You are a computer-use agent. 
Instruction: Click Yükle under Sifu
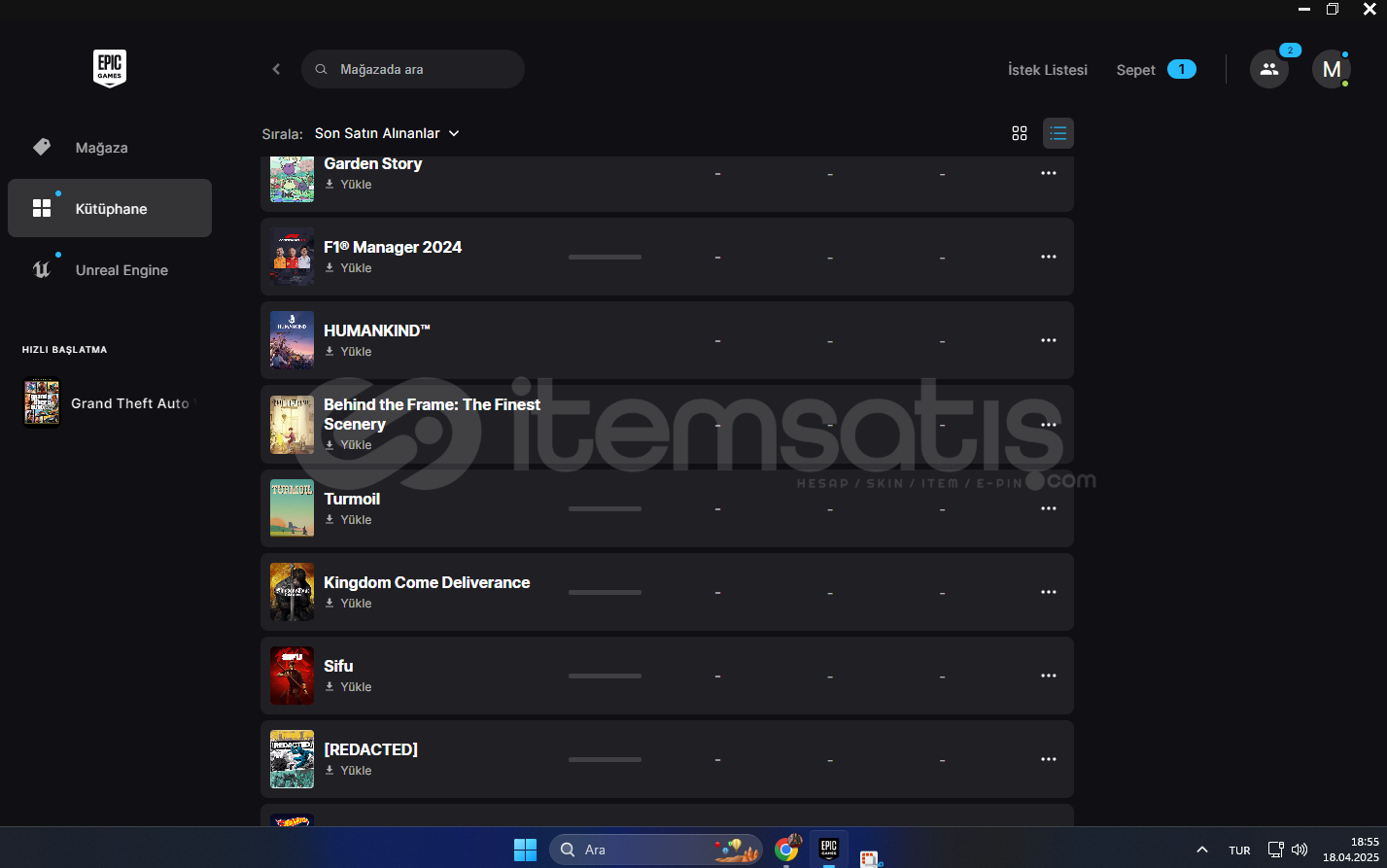[348, 686]
